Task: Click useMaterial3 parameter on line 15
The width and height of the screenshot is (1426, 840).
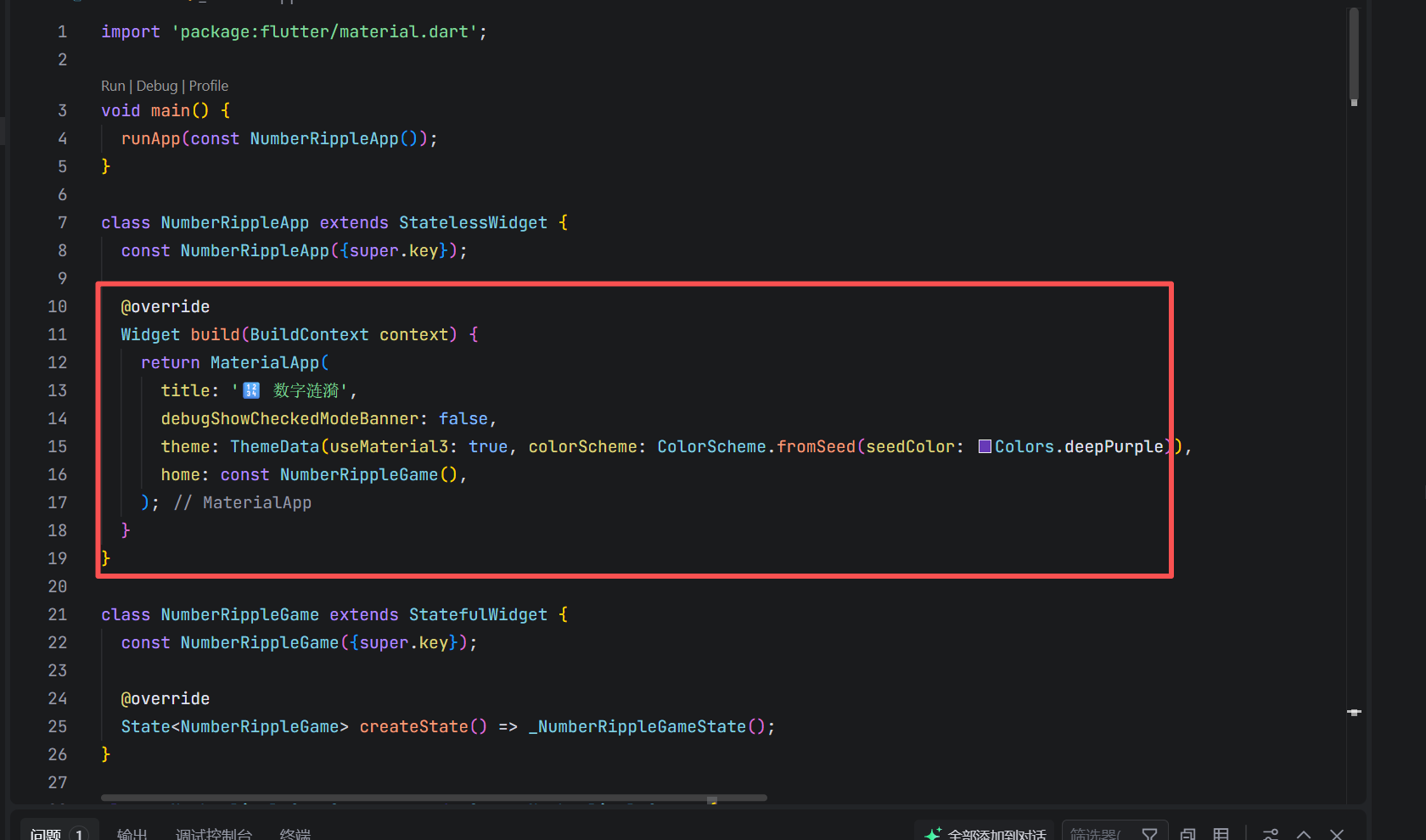Action: click(x=389, y=446)
